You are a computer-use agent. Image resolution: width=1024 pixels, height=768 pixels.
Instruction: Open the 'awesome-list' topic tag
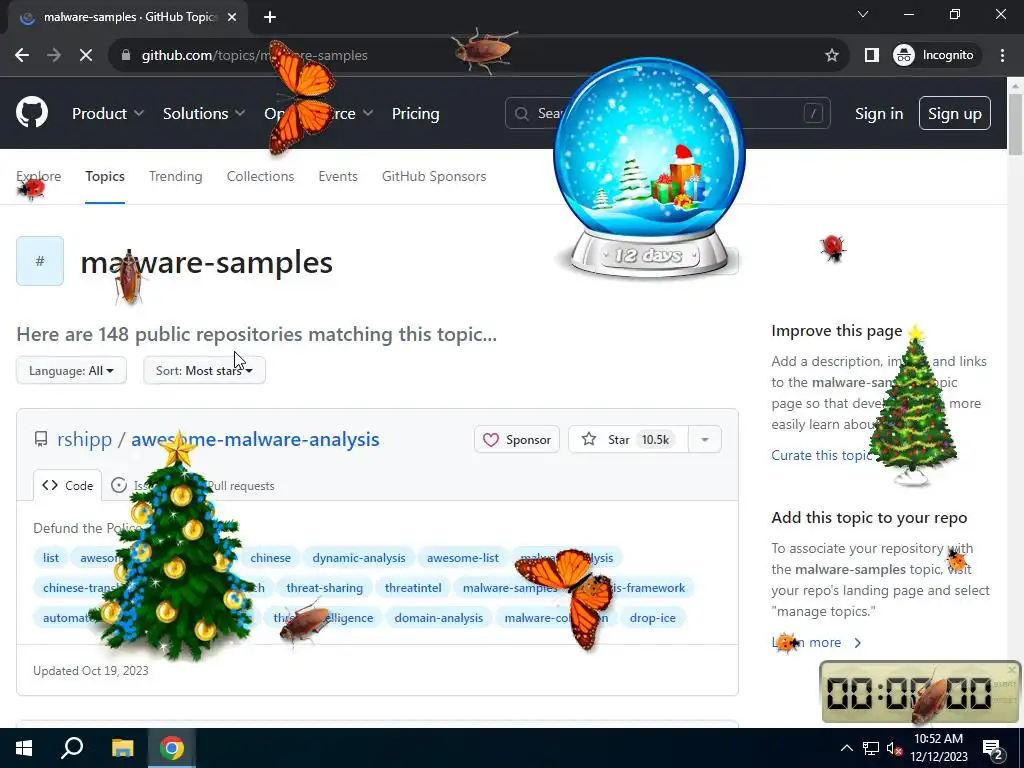[462, 558]
